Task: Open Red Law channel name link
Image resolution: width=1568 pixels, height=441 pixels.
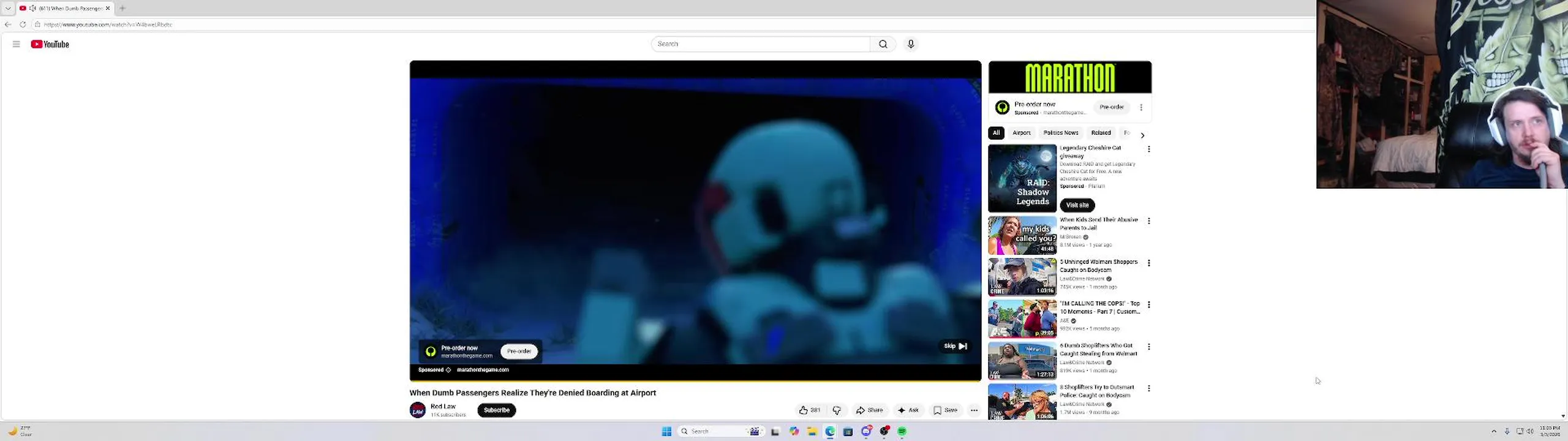Action: (x=443, y=407)
